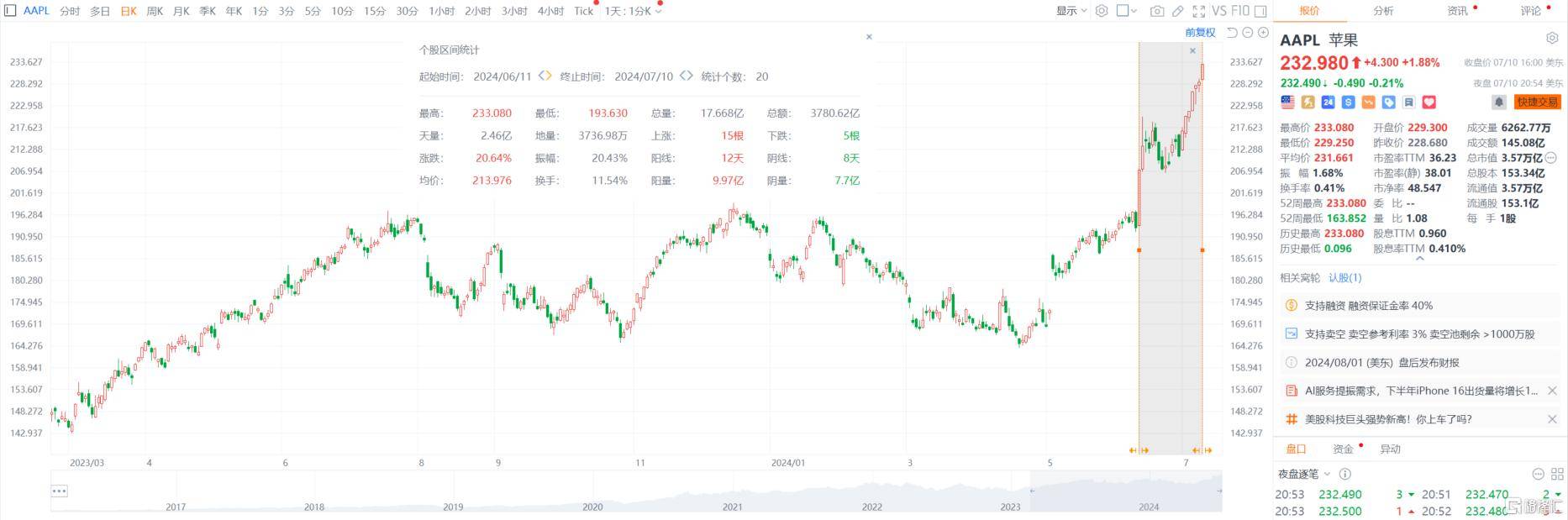Click 2020 on the timeline overview
Image resolution: width=1568 pixels, height=520 pixels.
(x=592, y=507)
